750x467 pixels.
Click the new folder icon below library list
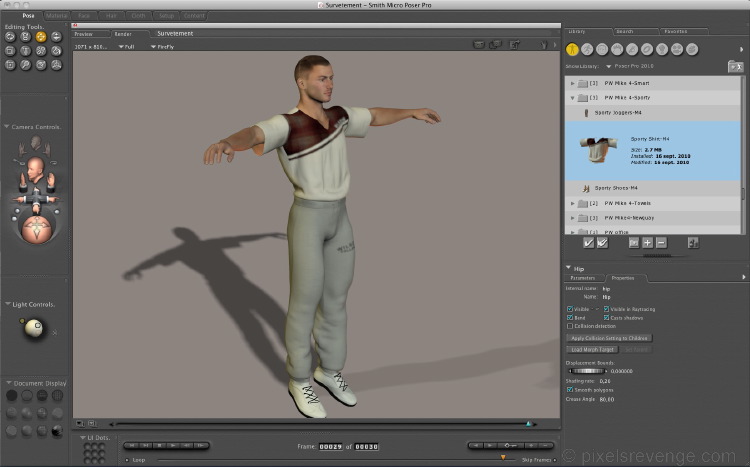tap(633, 243)
